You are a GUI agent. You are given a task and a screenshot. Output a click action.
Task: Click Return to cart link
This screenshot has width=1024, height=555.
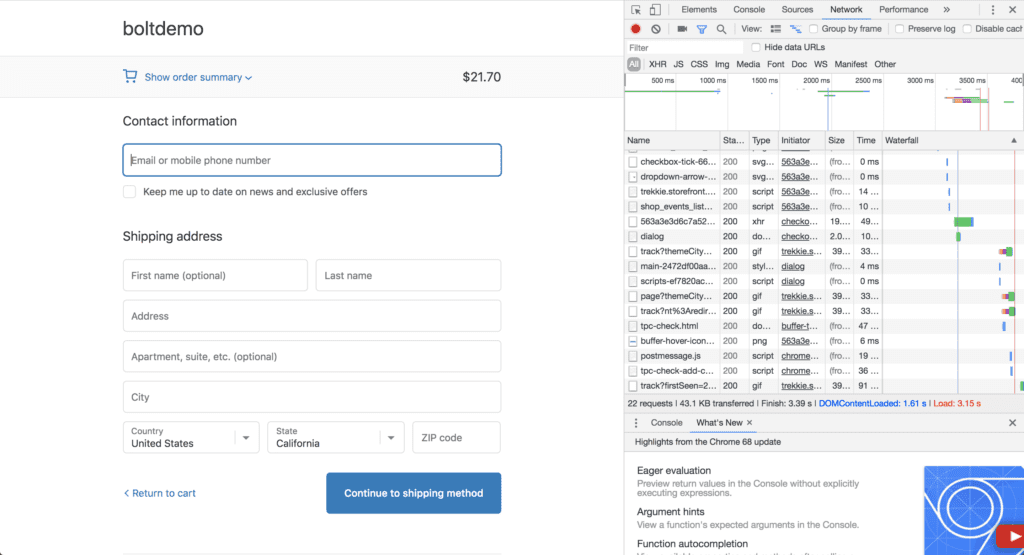tap(160, 493)
